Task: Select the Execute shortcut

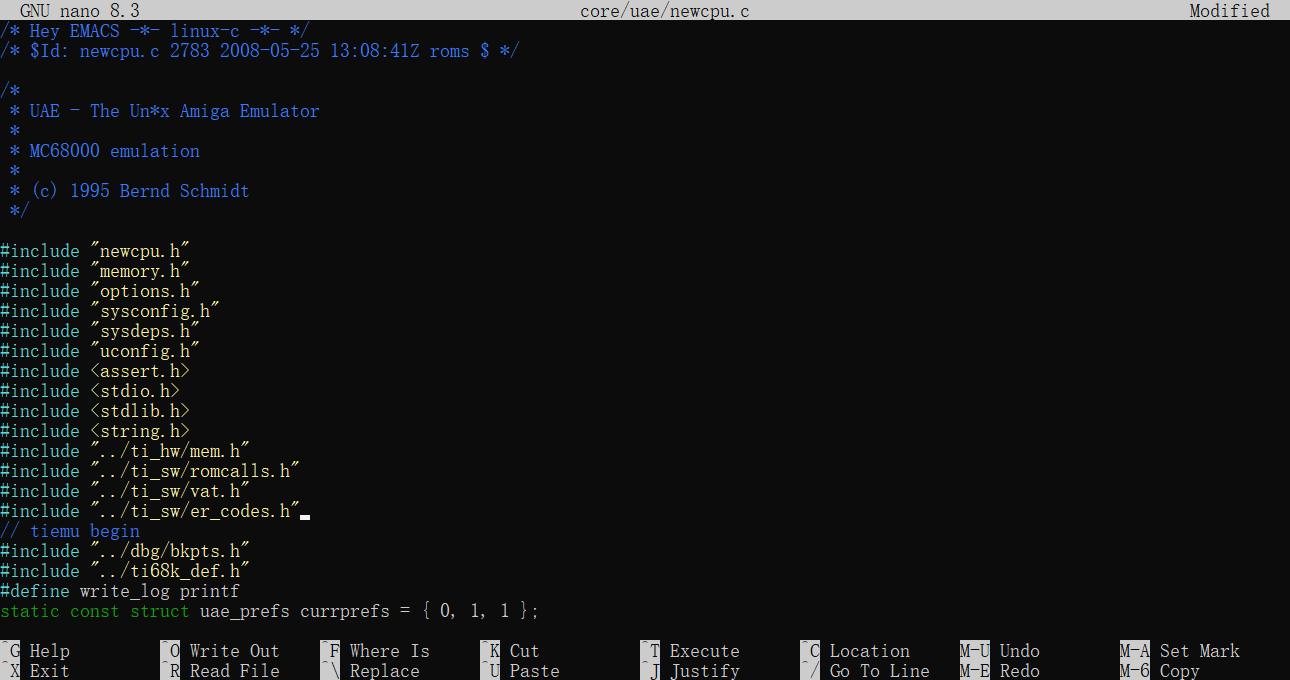Action: click(x=704, y=651)
